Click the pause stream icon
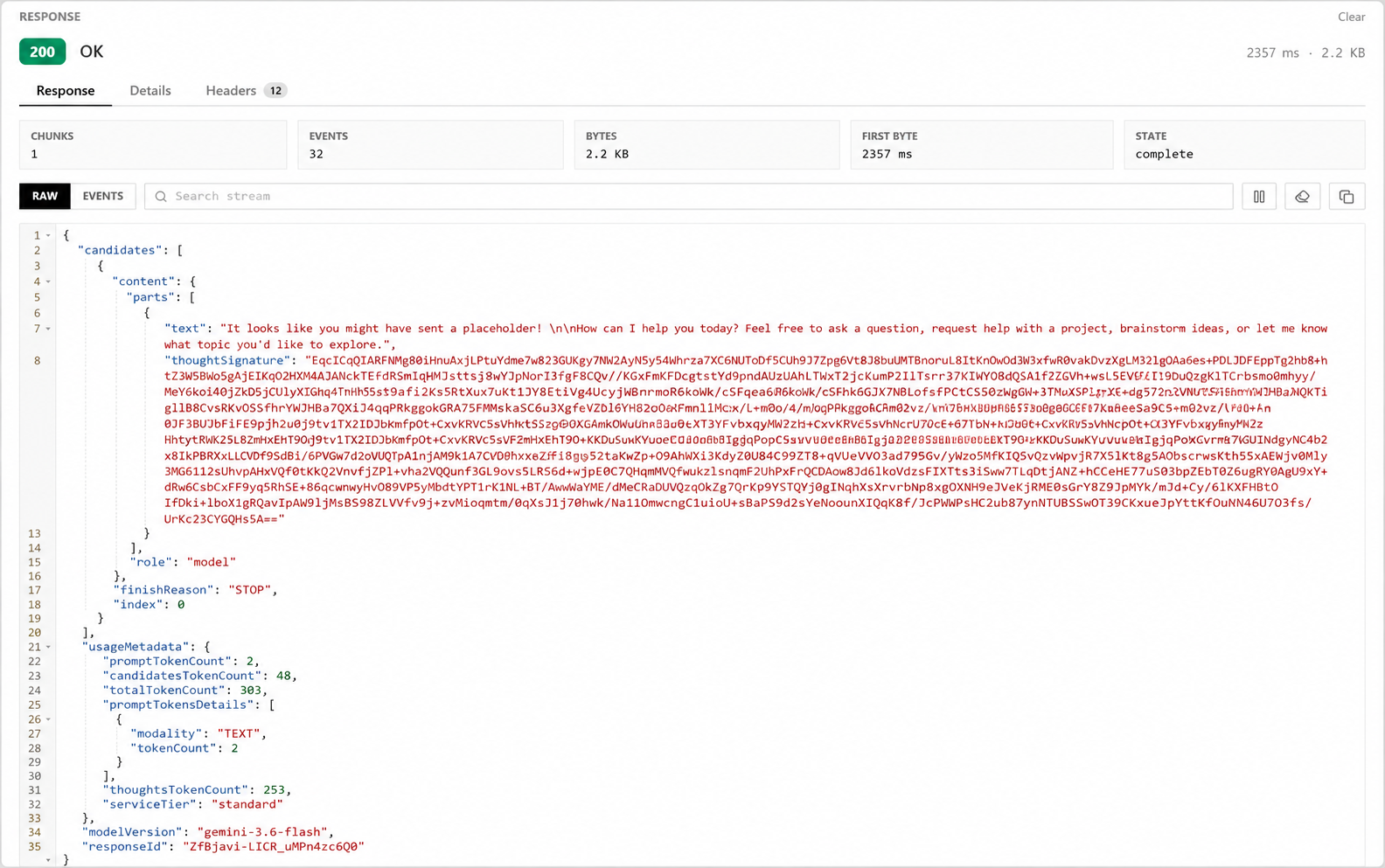The width and height of the screenshot is (1385, 868). pos(1259,197)
